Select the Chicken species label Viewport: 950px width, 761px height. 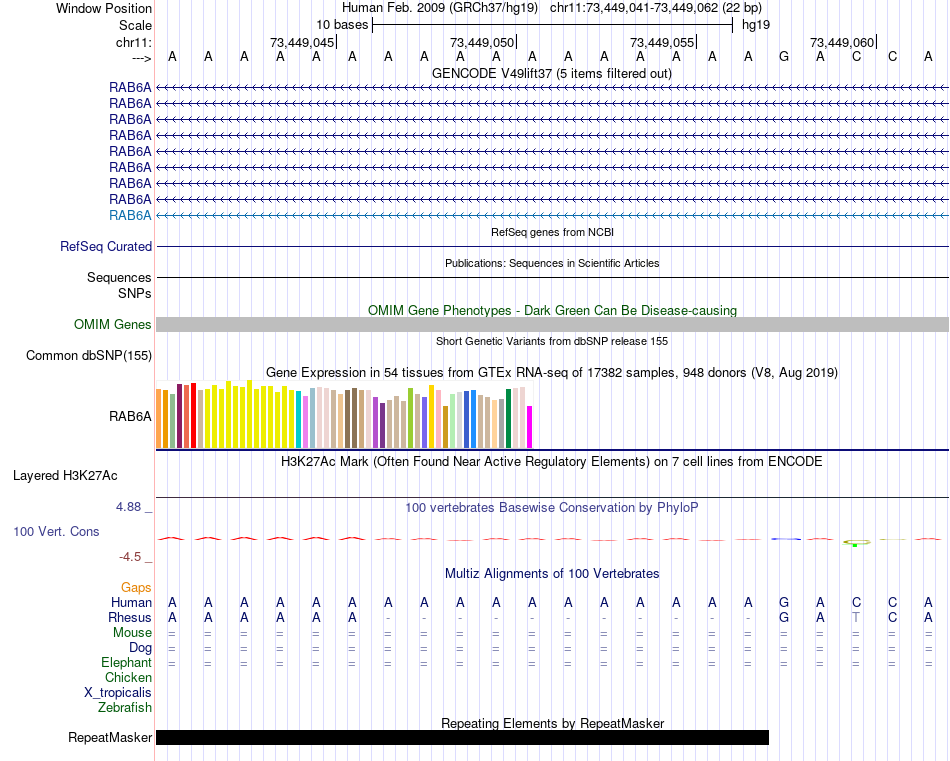tap(128, 677)
